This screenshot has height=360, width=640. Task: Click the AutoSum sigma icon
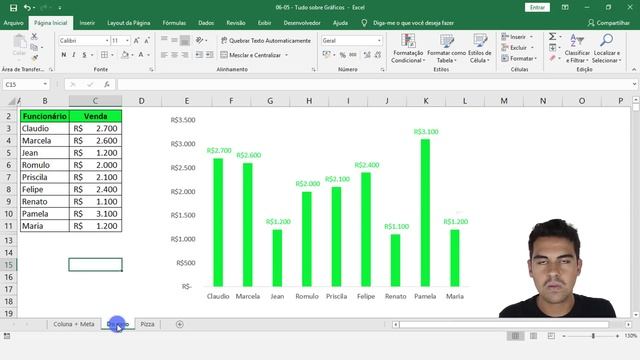552,36
